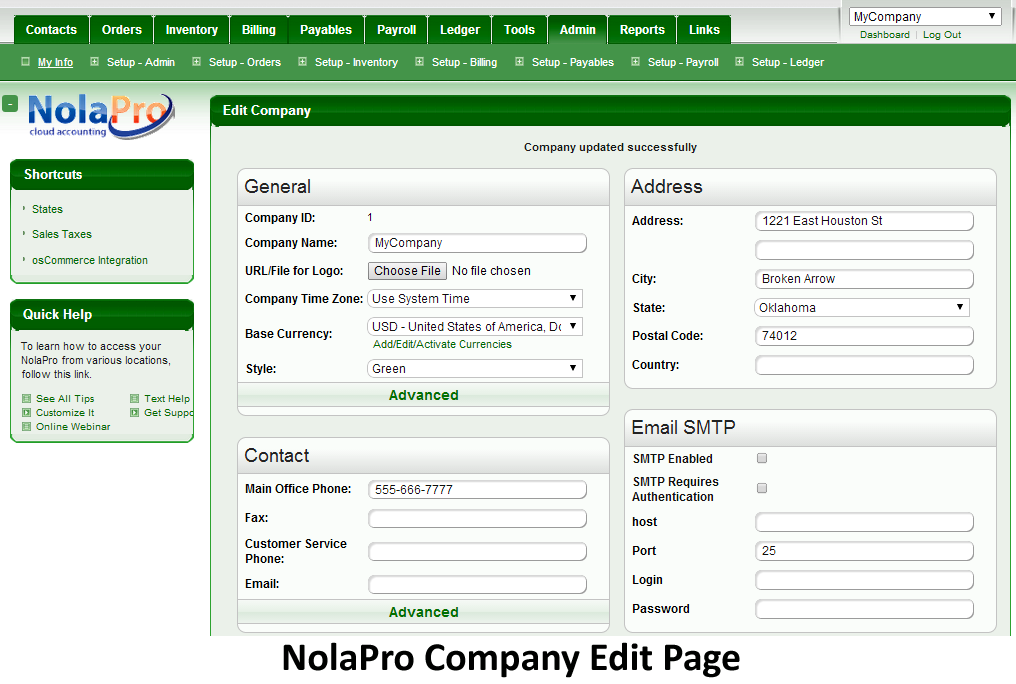Image resolution: width=1016 pixels, height=684 pixels.
Task: Open the Payroll menu
Action: pos(395,29)
